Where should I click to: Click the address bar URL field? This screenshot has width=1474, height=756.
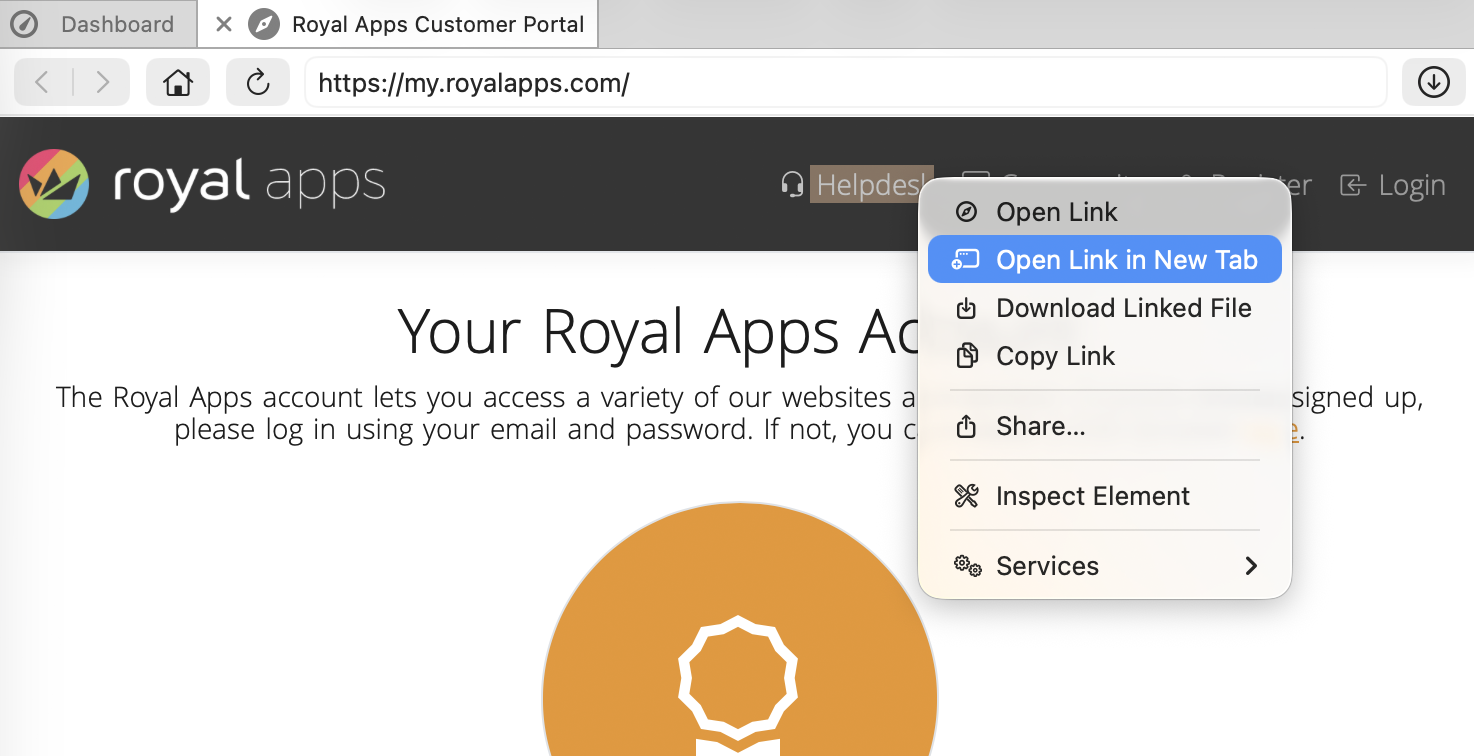click(846, 82)
